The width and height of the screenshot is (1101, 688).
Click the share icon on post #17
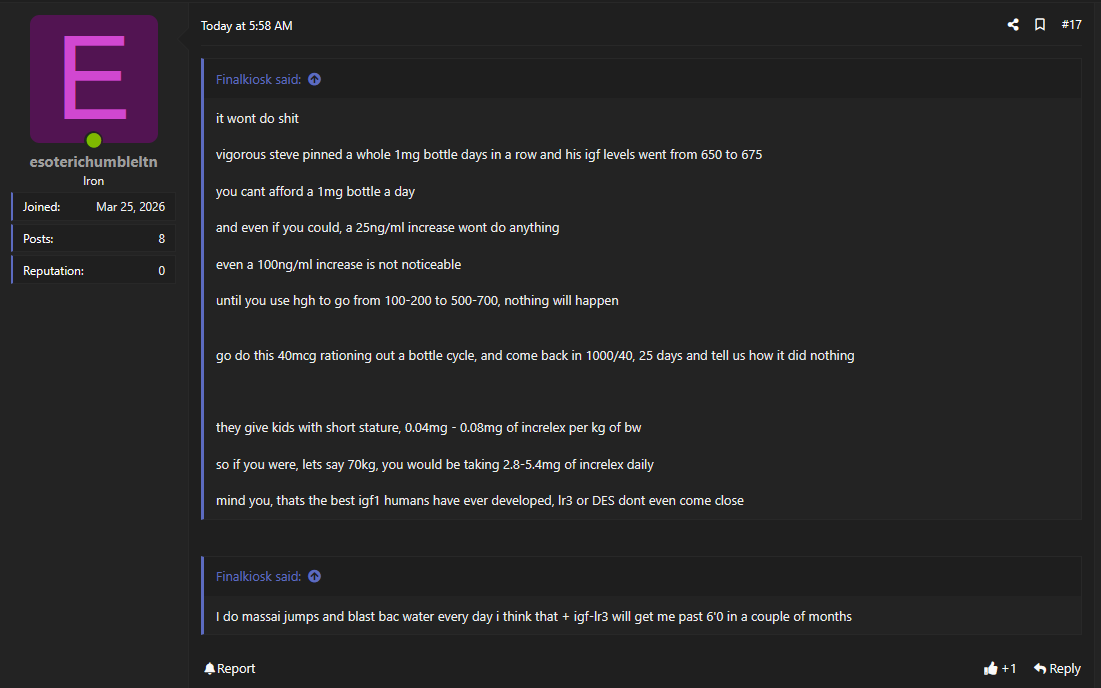[x=1013, y=25]
